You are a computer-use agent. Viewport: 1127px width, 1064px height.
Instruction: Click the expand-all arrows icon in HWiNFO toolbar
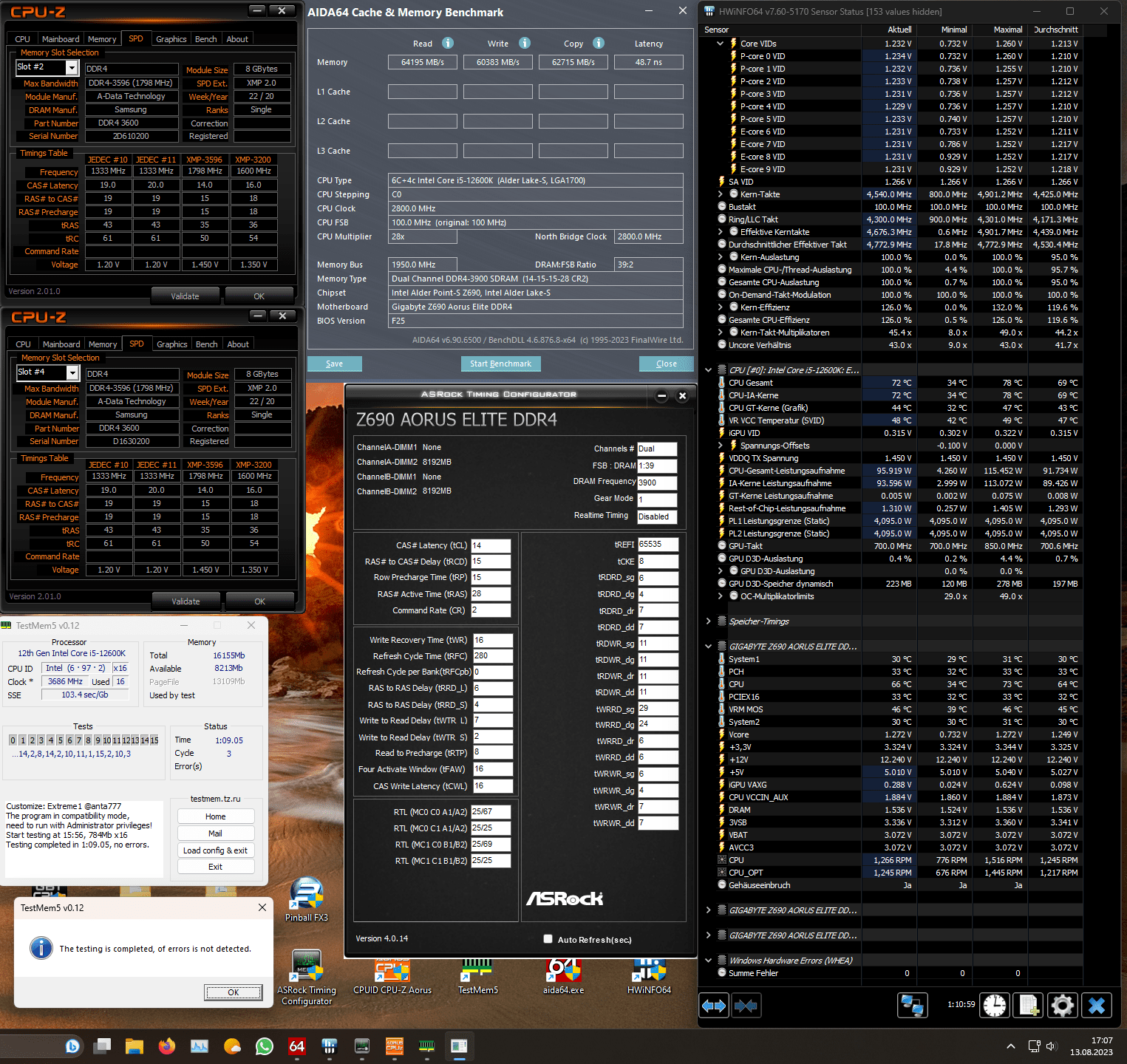pos(714,1006)
